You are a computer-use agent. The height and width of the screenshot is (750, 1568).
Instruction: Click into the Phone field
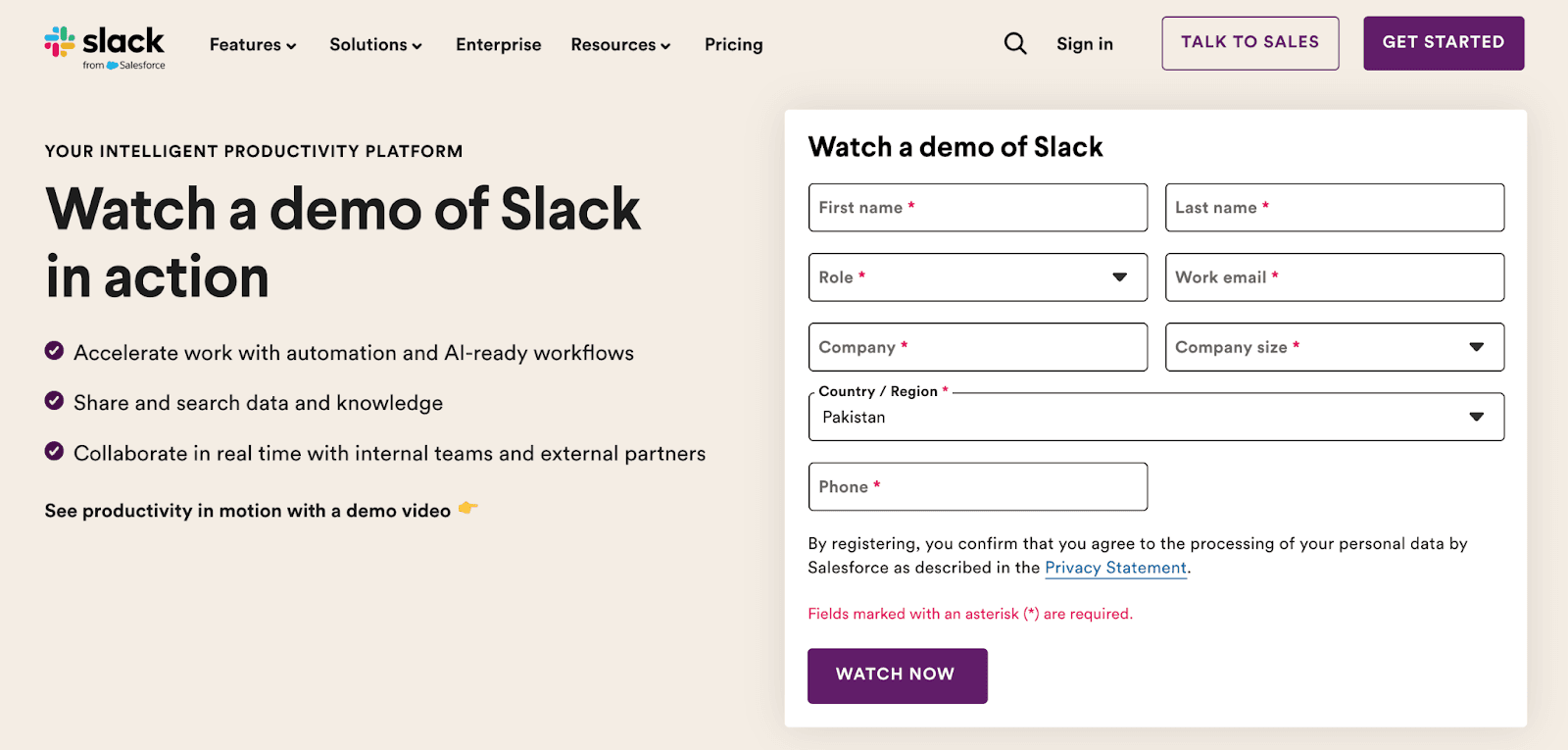[x=978, y=486]
